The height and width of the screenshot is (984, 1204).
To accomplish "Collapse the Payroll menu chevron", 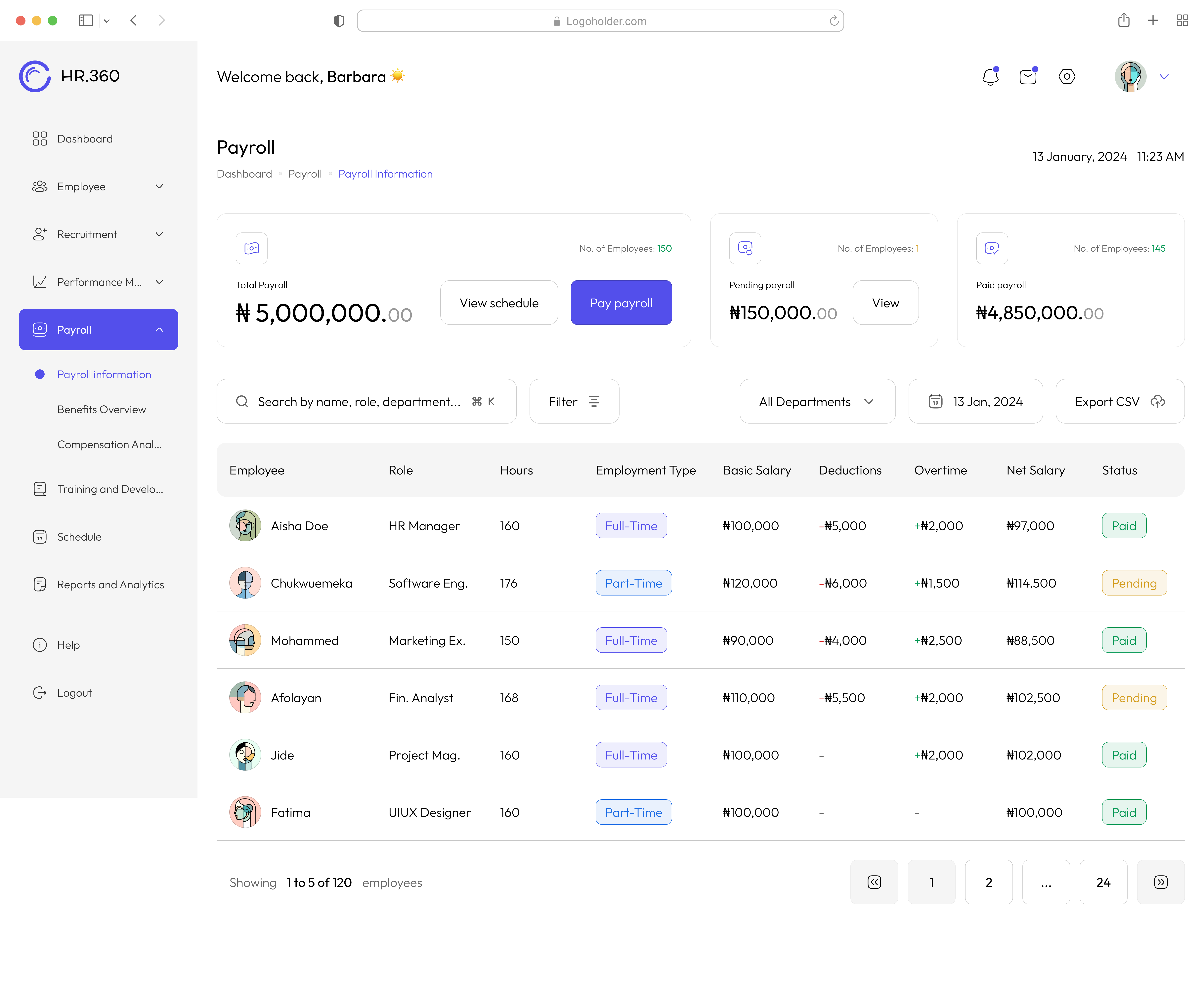I will click(159, 330).
